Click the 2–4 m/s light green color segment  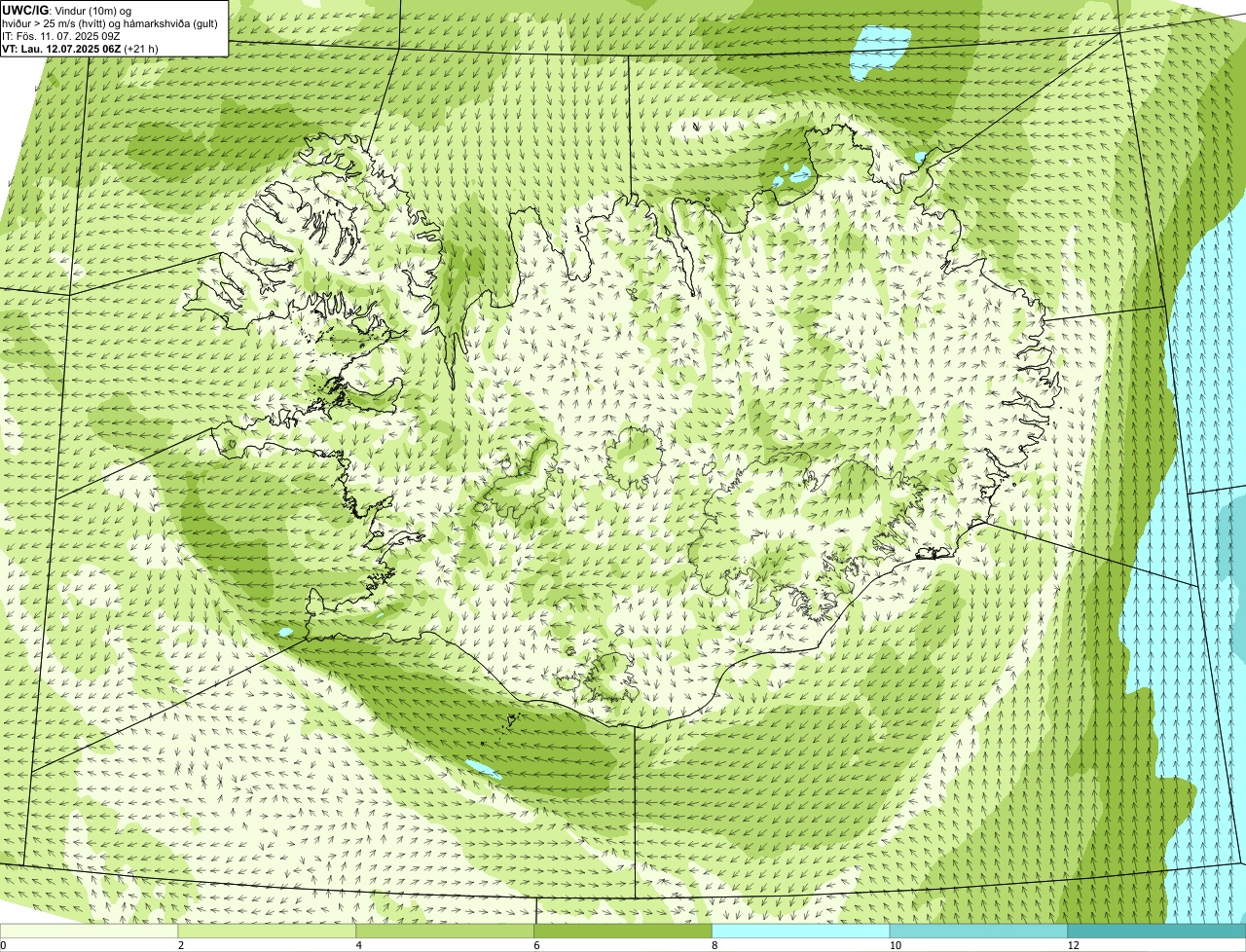267,931
